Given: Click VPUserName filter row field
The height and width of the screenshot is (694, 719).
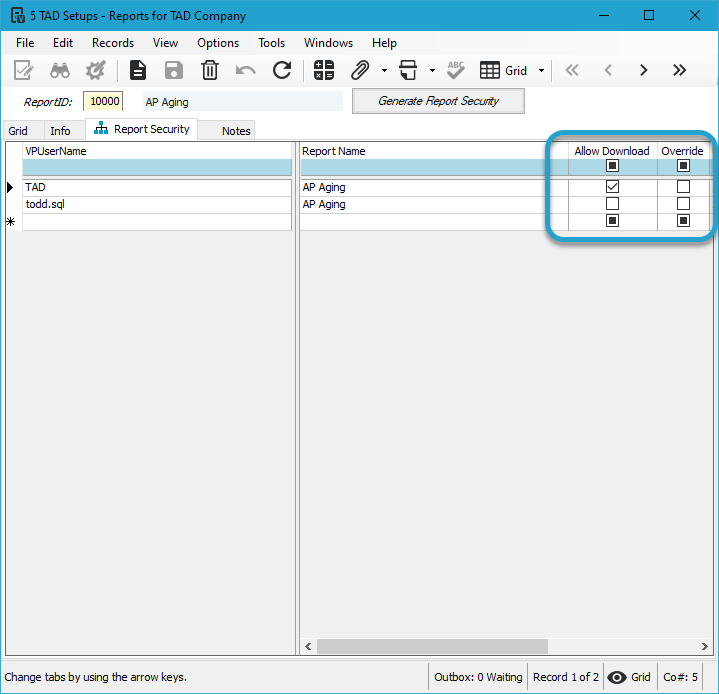Looking at the screenshot, I should pyautogui.click(x=157, y=167).
